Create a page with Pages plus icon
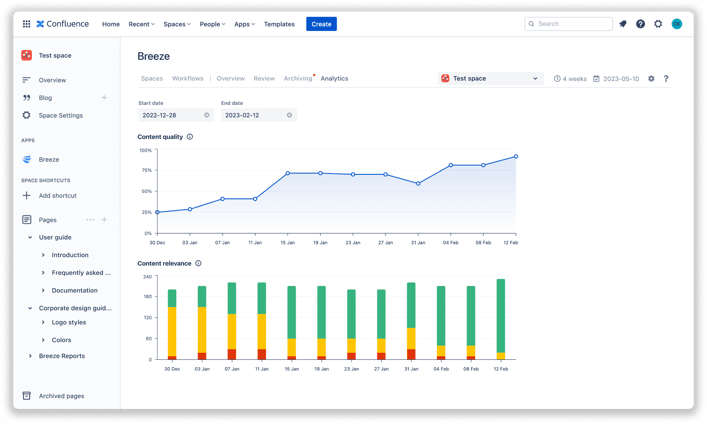 pyautogui.click(x=104, y=220)
